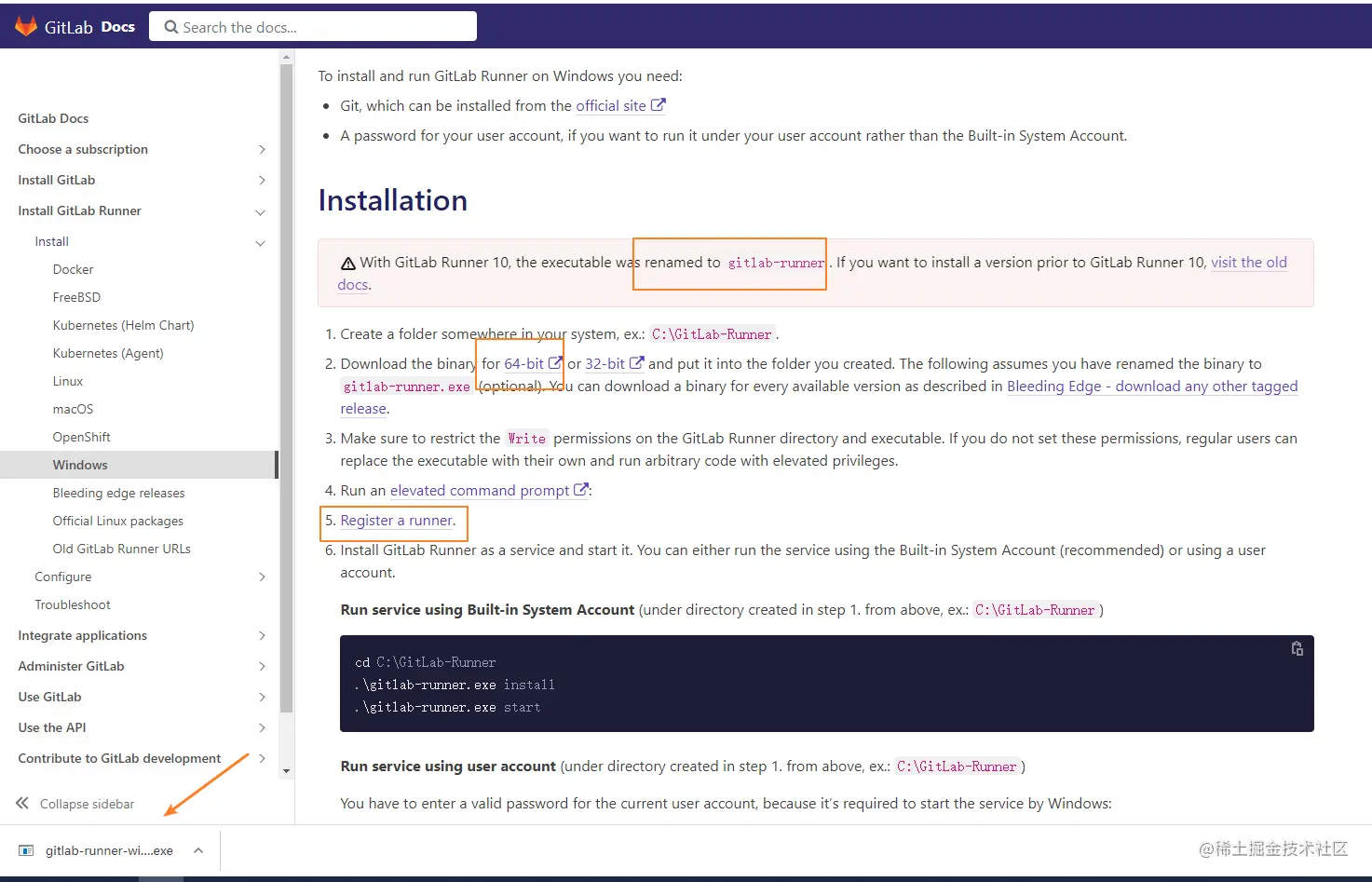
Task: Open Bleeding edge releases page
Action: coord(118,493)
